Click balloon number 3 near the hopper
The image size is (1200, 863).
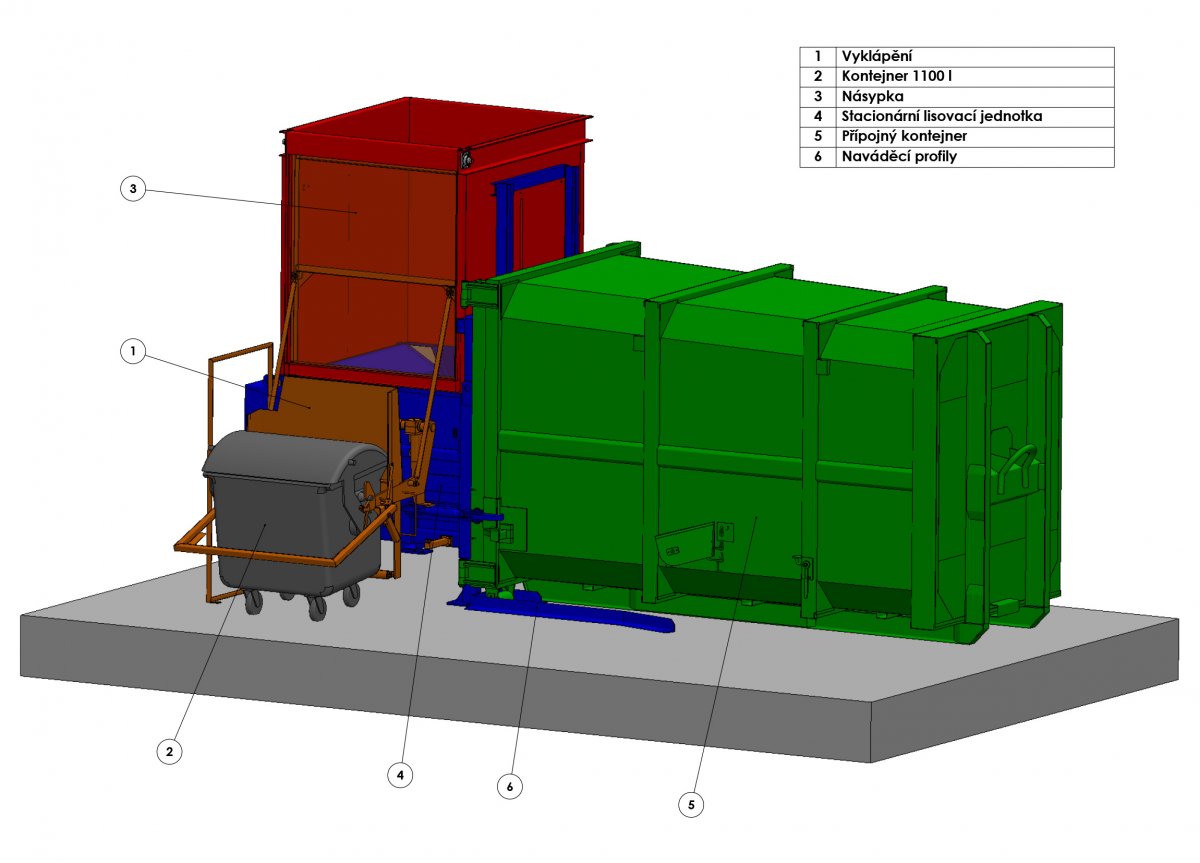point(132,189)
